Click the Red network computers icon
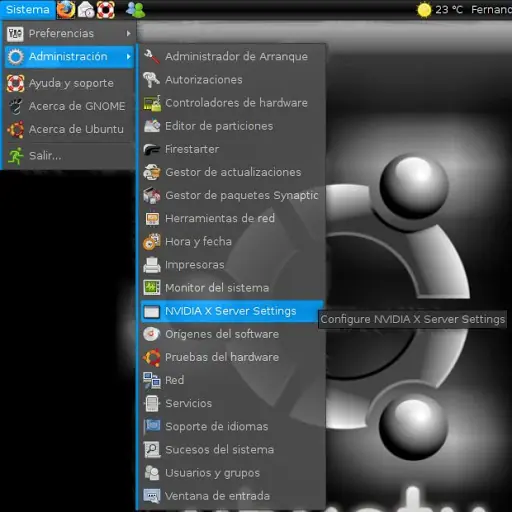Image resolution: width=512 pixels, height=512 pixels. tap(152, 381)
